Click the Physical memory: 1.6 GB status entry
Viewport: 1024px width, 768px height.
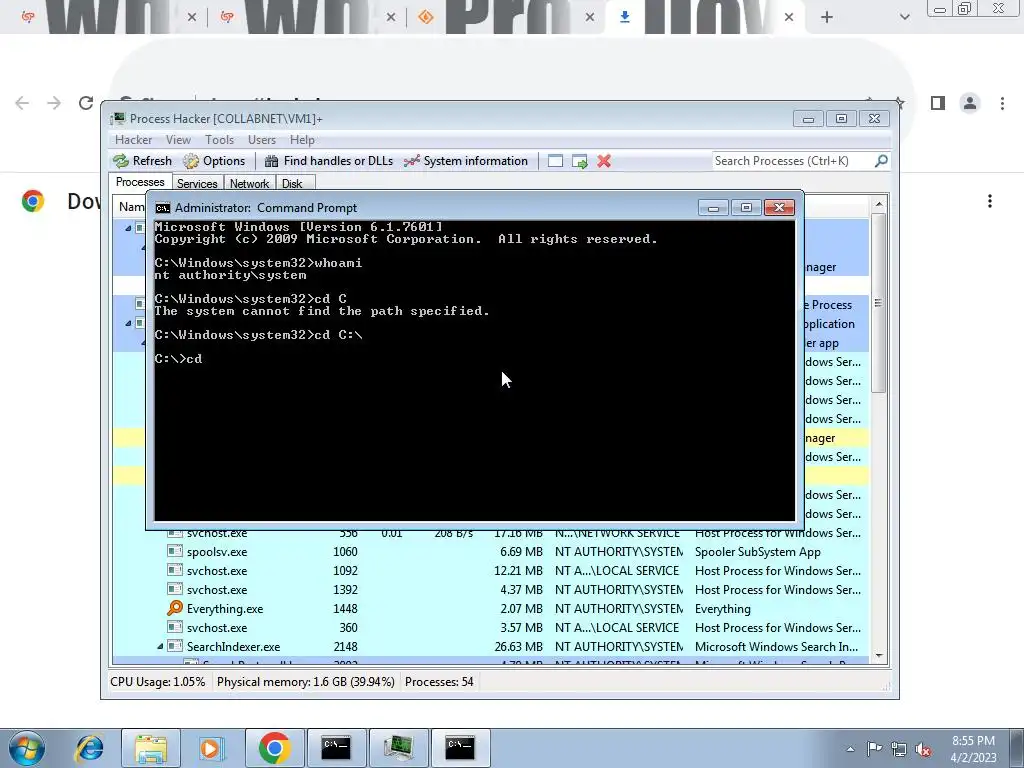[306, 682]
